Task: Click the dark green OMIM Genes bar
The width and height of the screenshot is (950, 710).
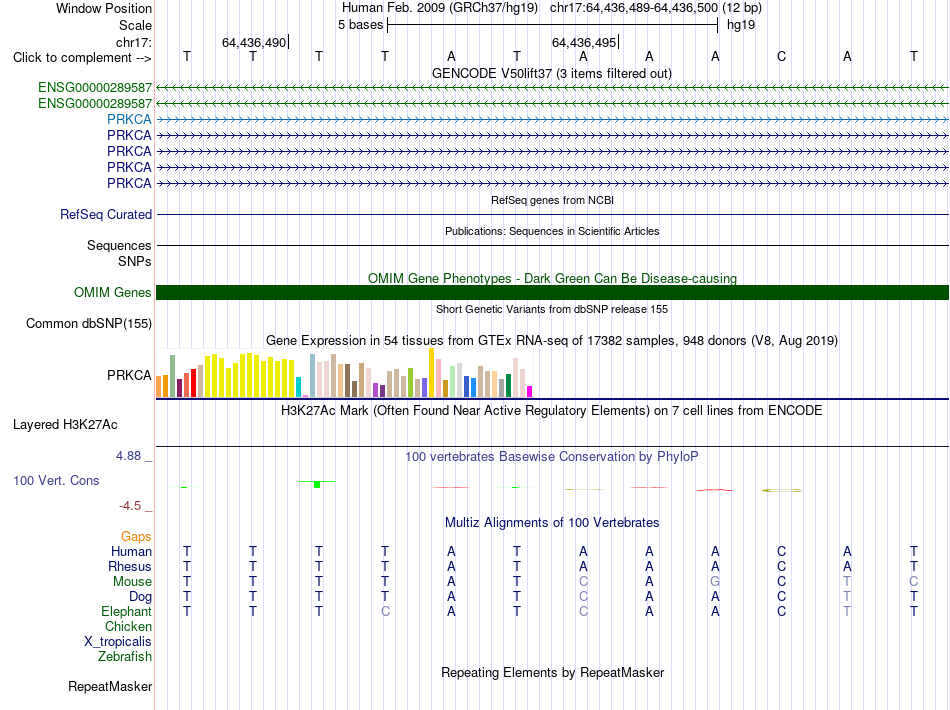Action: pos(552,293)
